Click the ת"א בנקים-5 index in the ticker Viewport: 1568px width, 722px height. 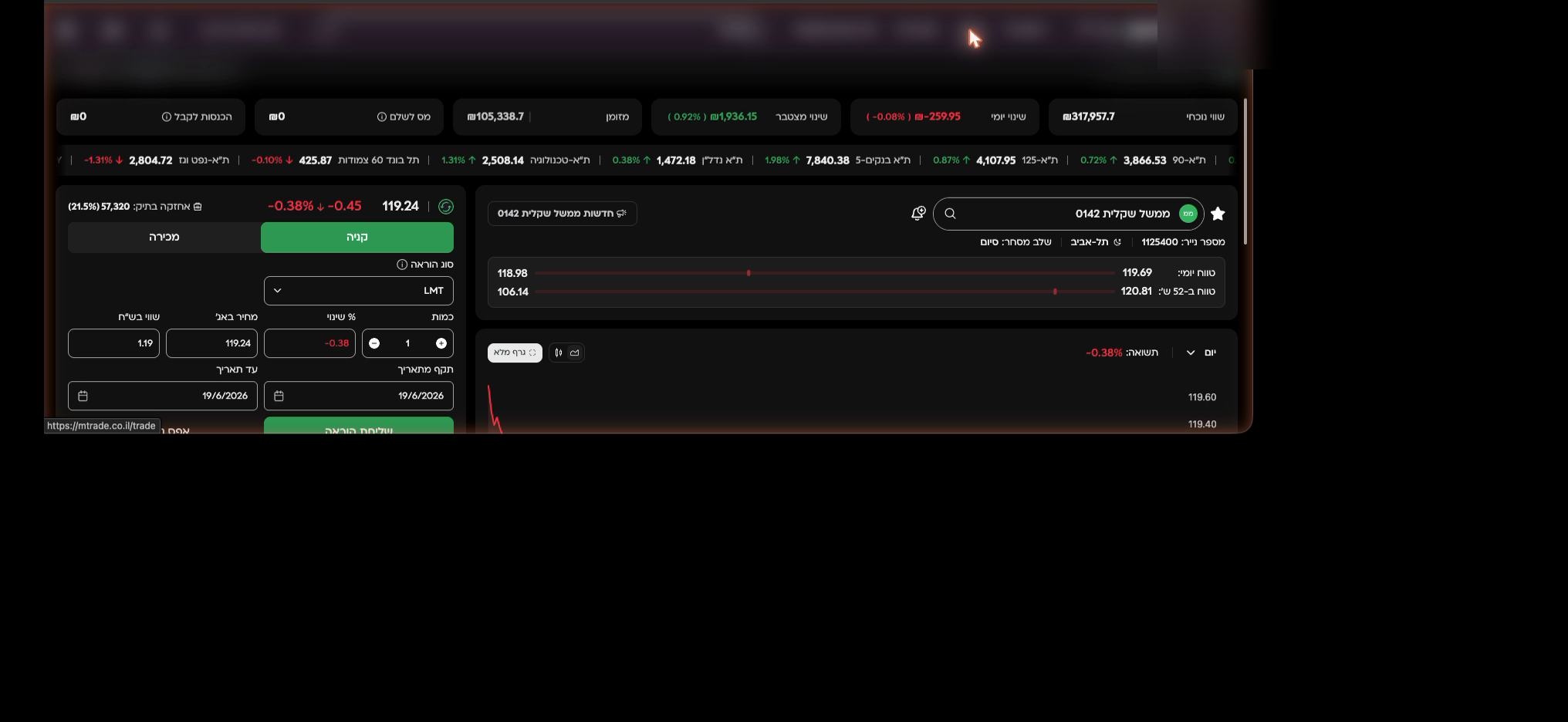tap(837, 160)
